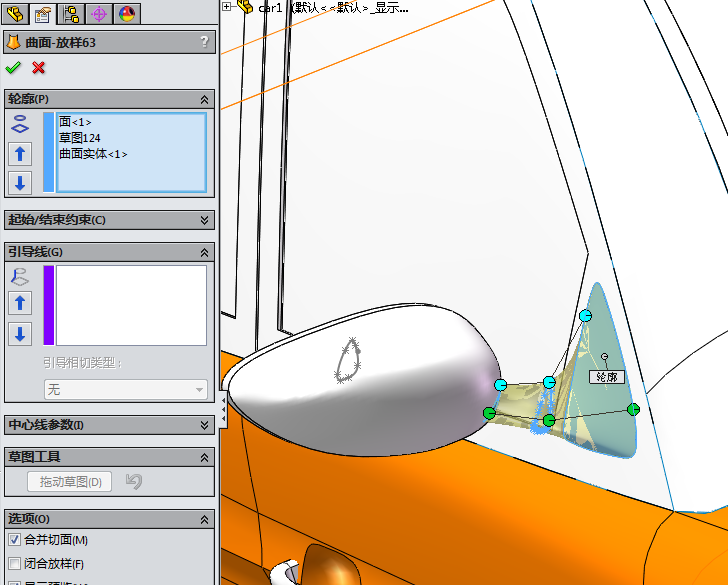Click the loft surface feature icon in header
728x585 pixels.
click(13, 42)
